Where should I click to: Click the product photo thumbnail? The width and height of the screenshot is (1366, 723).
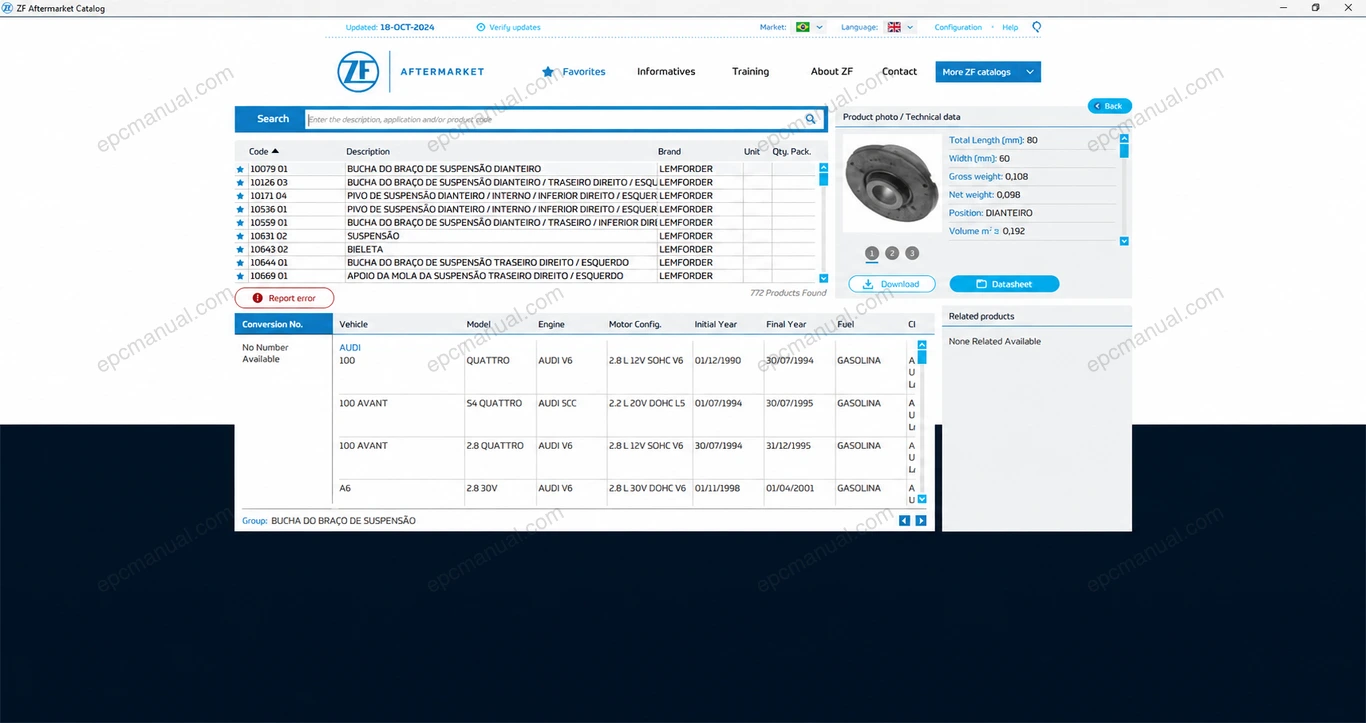[893, 184]
